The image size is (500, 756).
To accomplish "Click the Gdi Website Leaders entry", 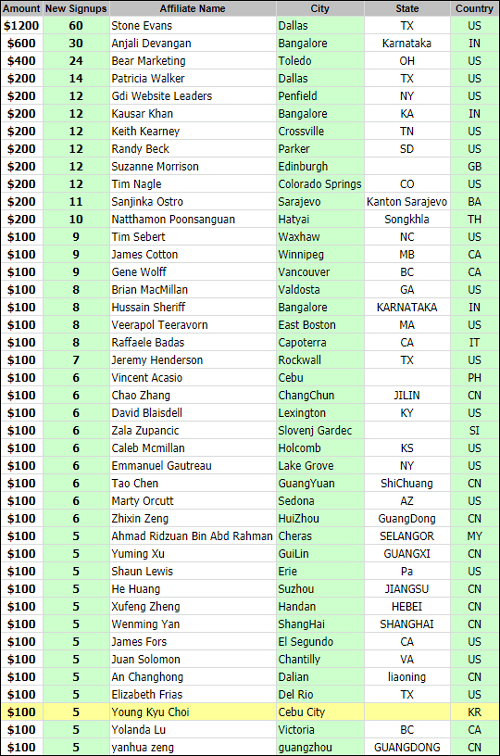I will click(162, 96).
